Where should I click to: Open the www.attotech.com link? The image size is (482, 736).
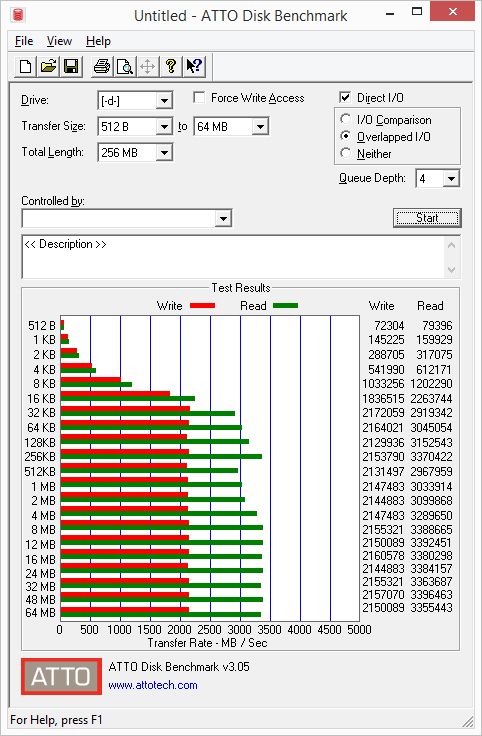(153, 685)
